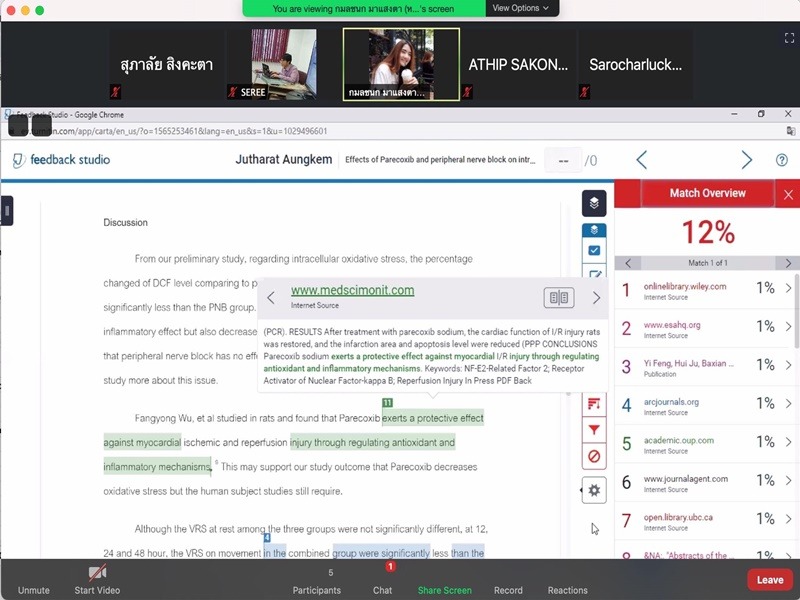Image resolution: width=800 pixels, height=600 pixels.
Task: Click the red Leave button
Action: [769, 579]
